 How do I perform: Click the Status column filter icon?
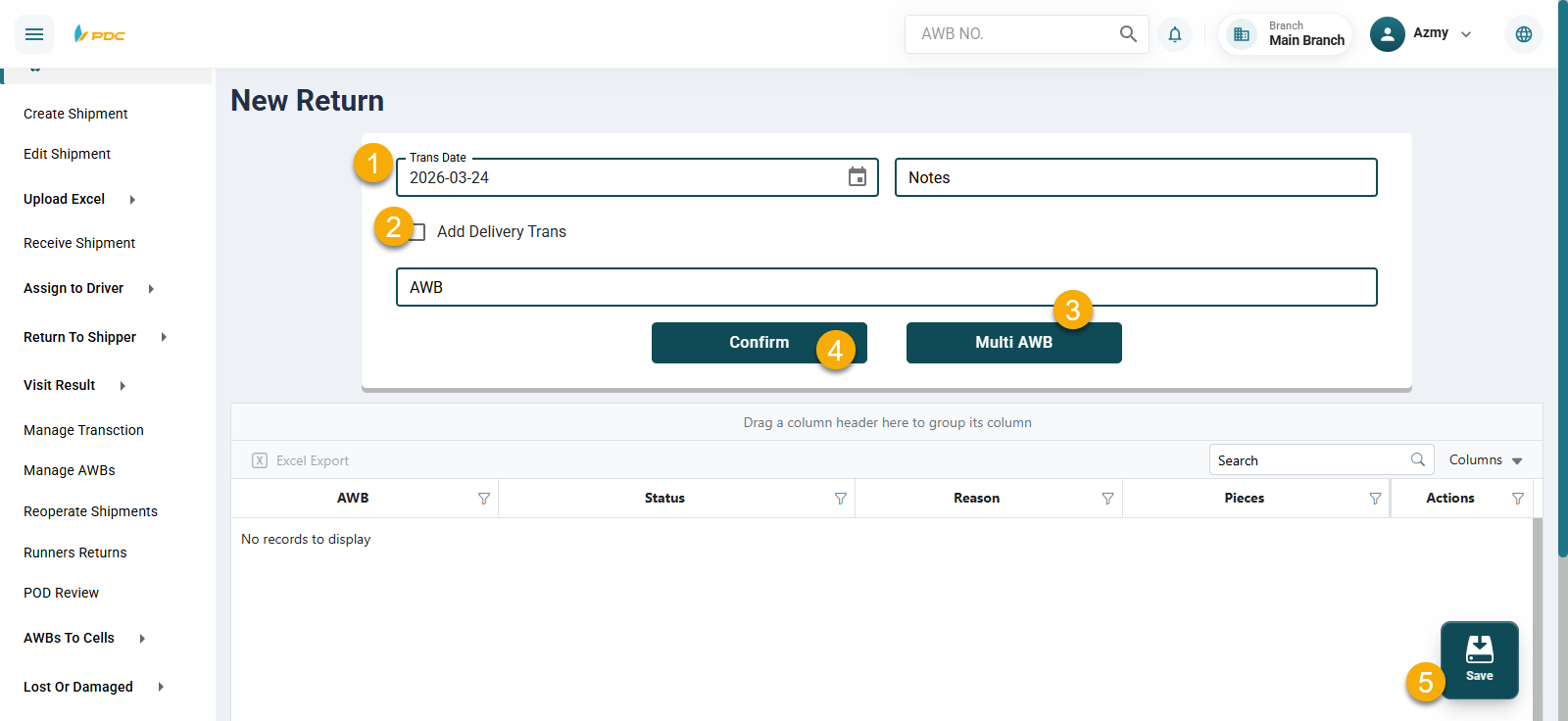(x=840, y=499)
